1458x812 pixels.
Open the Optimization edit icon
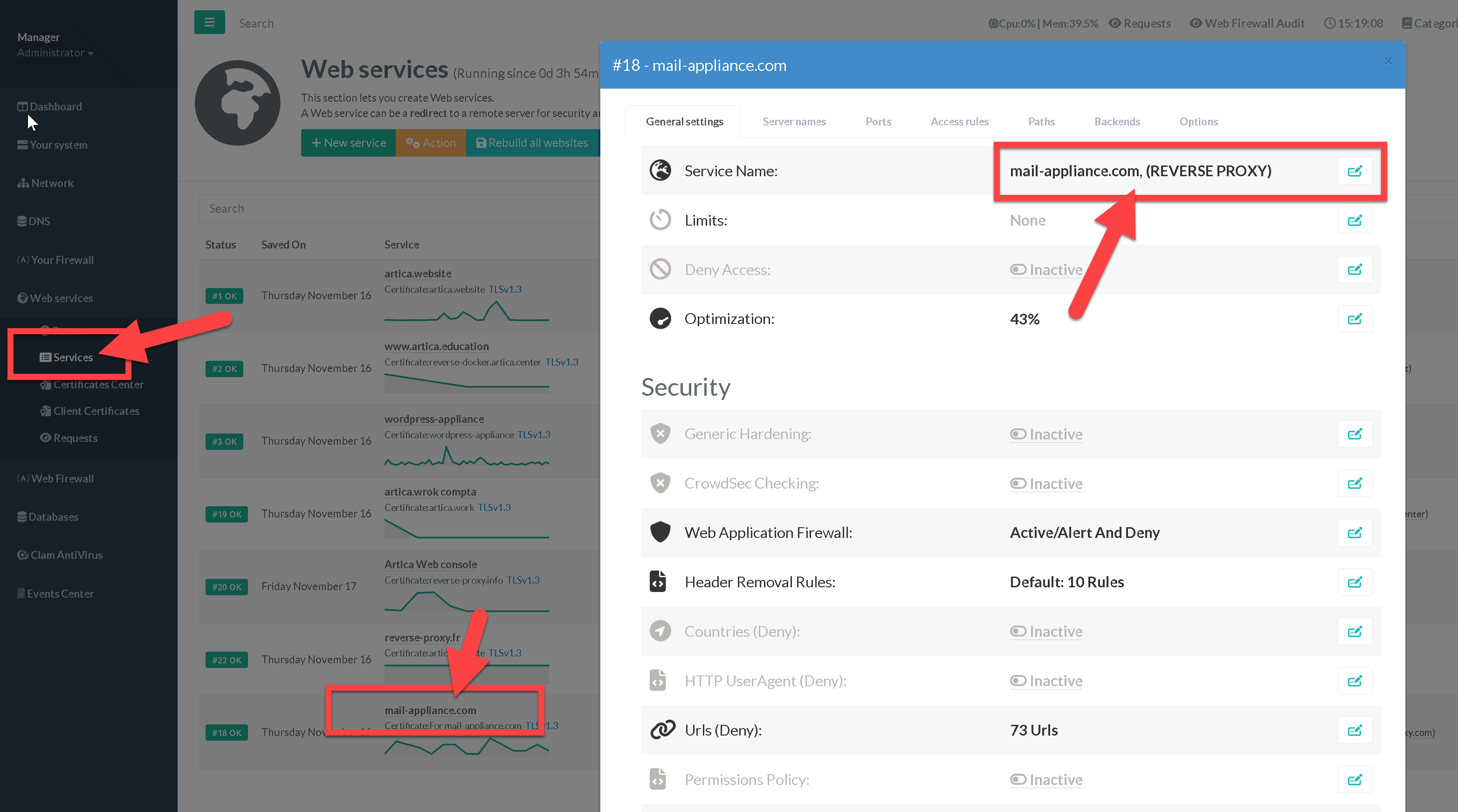(1355, 319)
